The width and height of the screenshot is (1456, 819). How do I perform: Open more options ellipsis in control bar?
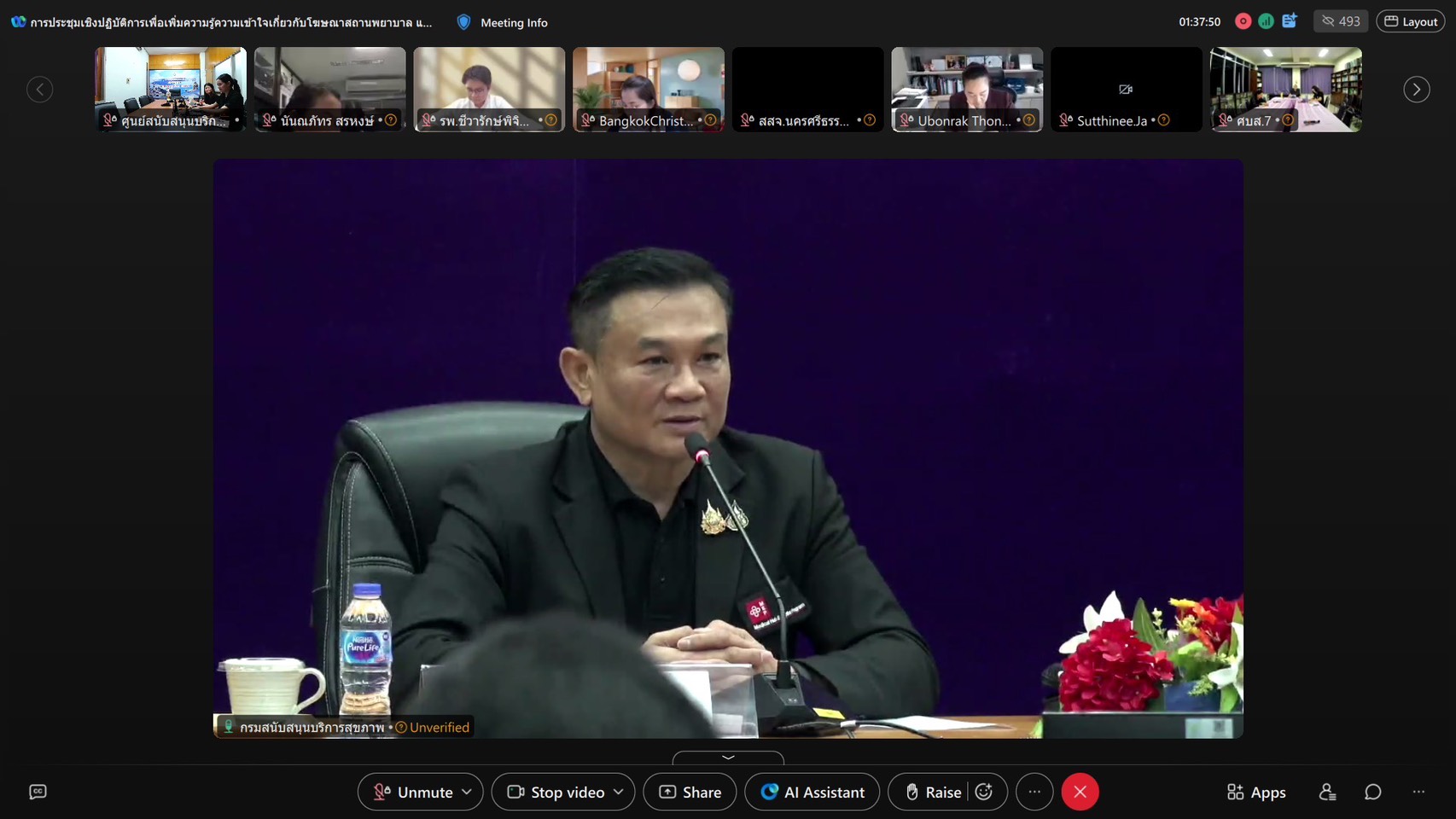[x=1034, y=792]
